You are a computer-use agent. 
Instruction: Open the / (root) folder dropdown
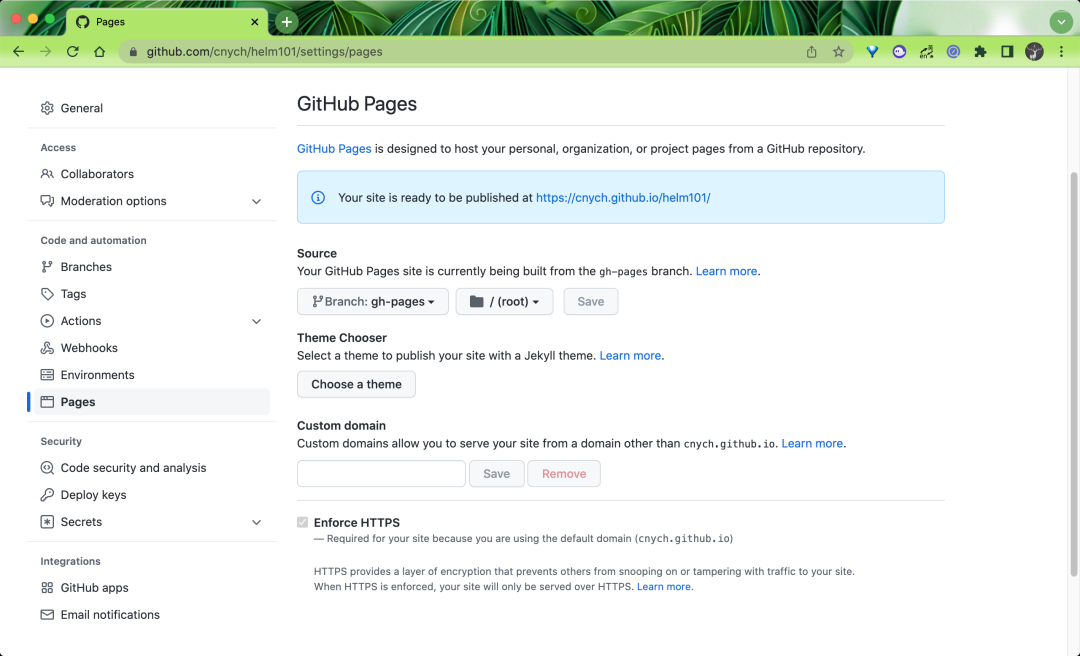click(504, 302)
